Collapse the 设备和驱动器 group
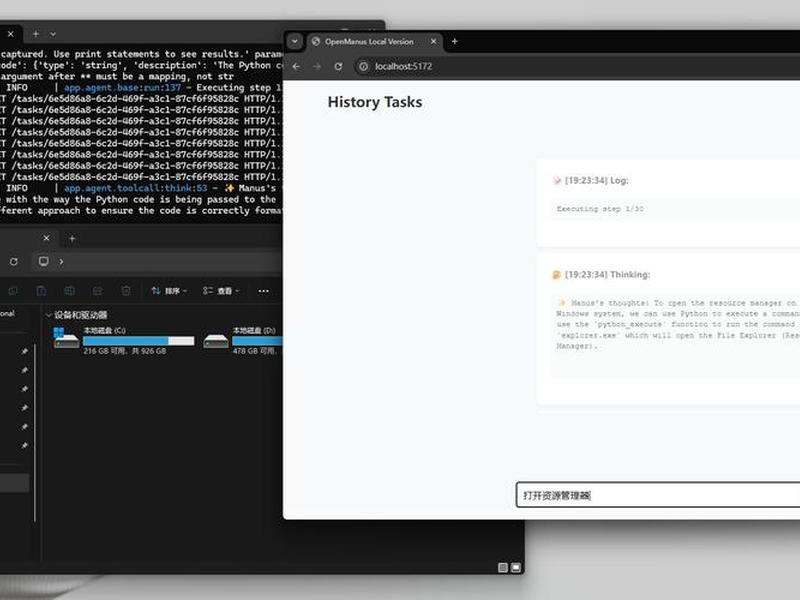Viewport: 800px width, 600px height. click(49, 315)
